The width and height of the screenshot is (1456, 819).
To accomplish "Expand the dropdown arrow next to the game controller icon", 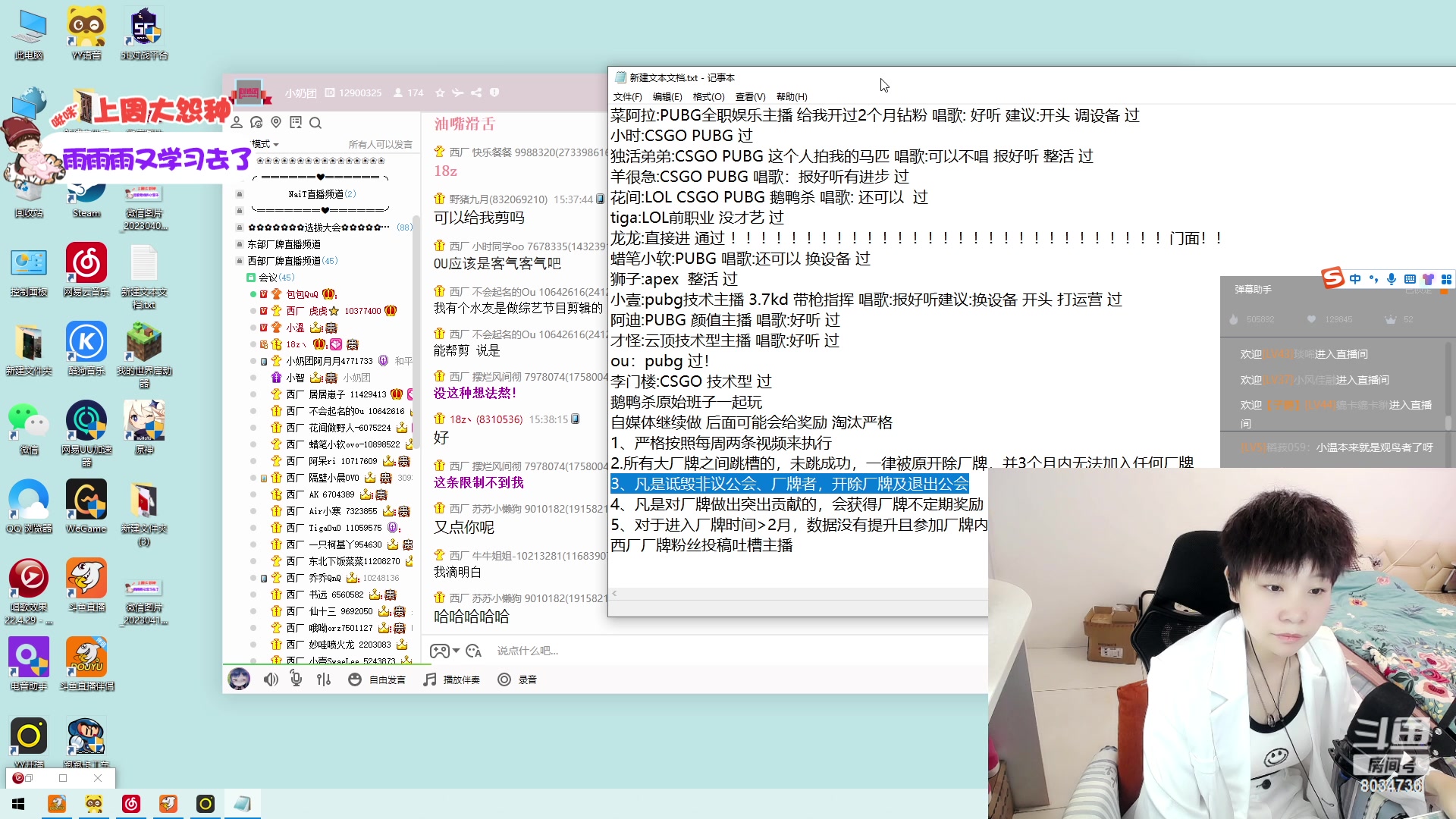I will (456, 651).
